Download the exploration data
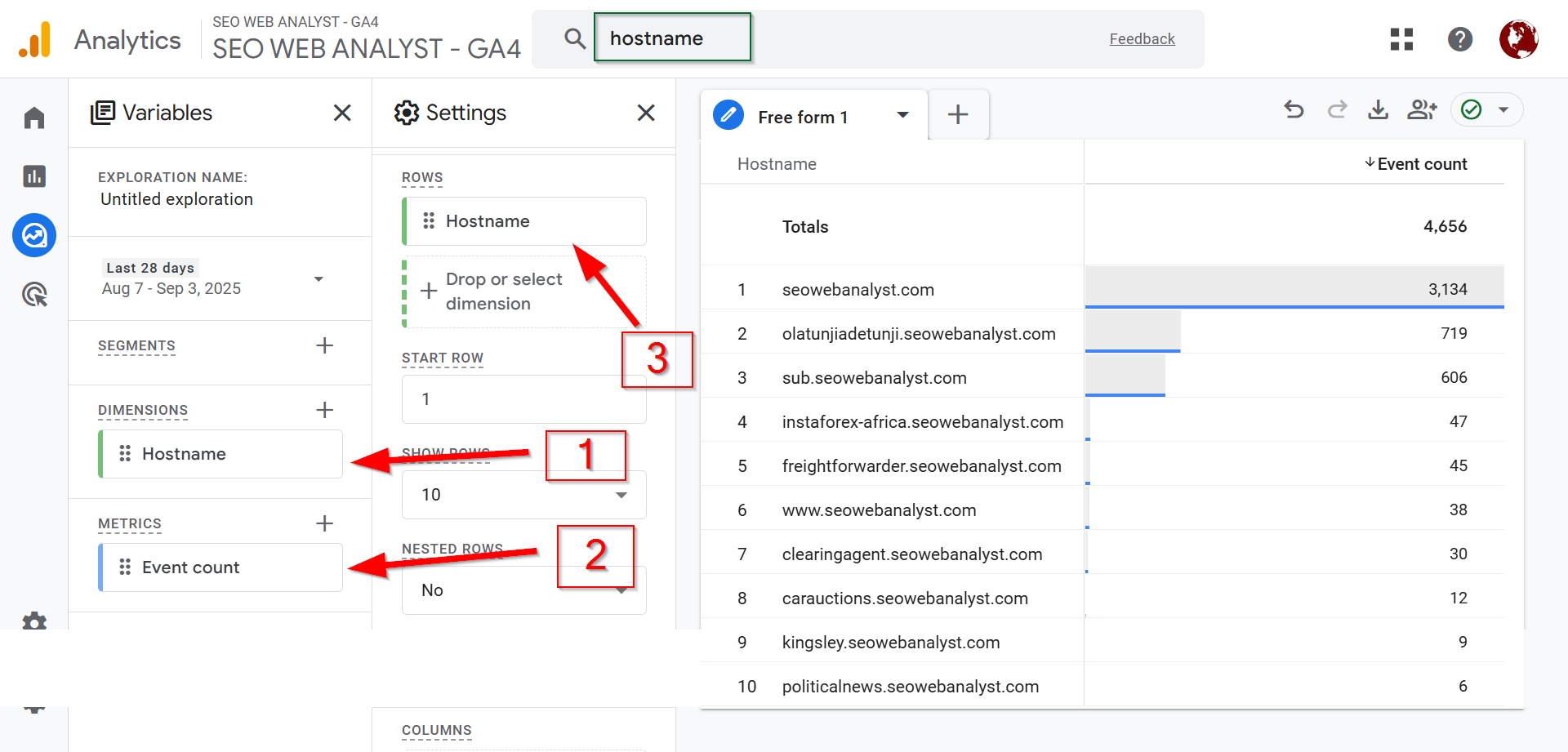1568x752 pixels. click(1379, 109)
